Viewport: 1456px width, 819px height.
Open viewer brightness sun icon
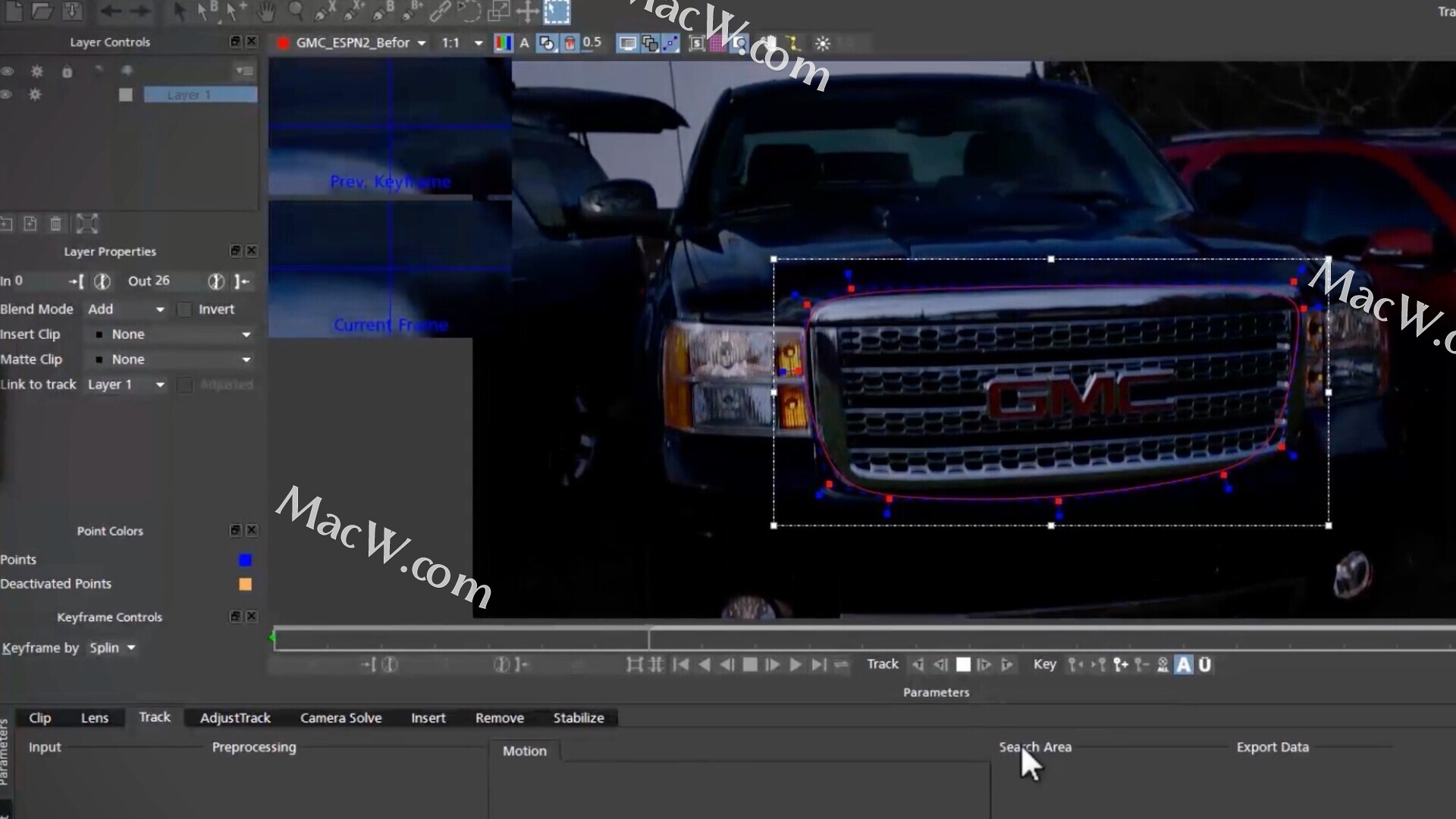click(x=823, y=43)
